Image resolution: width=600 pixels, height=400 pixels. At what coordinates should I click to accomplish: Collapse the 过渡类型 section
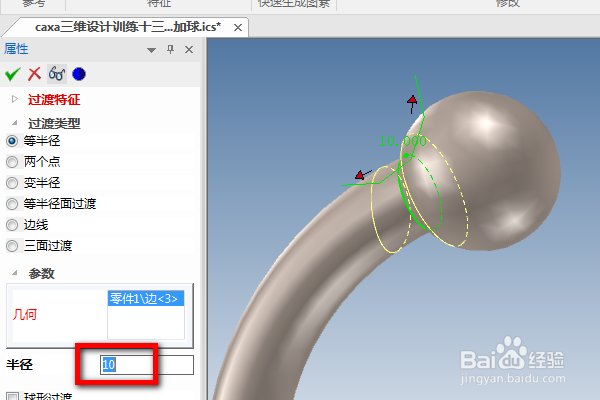pos(15,123)
